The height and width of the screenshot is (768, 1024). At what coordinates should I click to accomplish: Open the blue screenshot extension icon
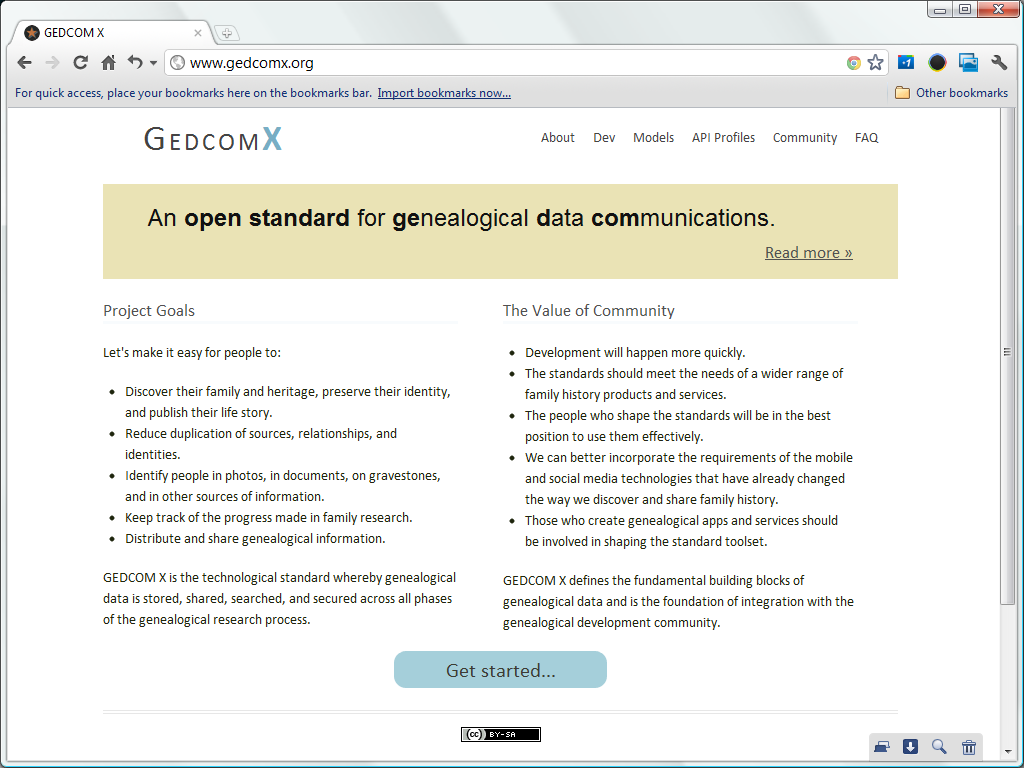point(968,62)
